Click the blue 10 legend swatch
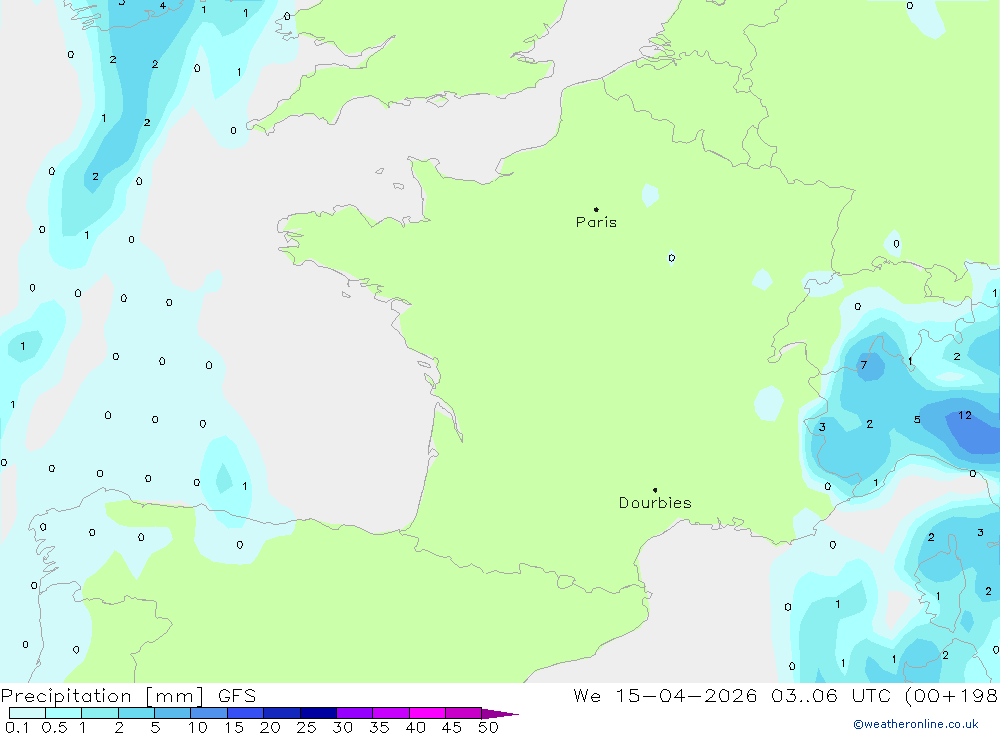Image resolution: width=1000 pixels, height=733 pixels. pyautogui.click(x=209, y=713)
